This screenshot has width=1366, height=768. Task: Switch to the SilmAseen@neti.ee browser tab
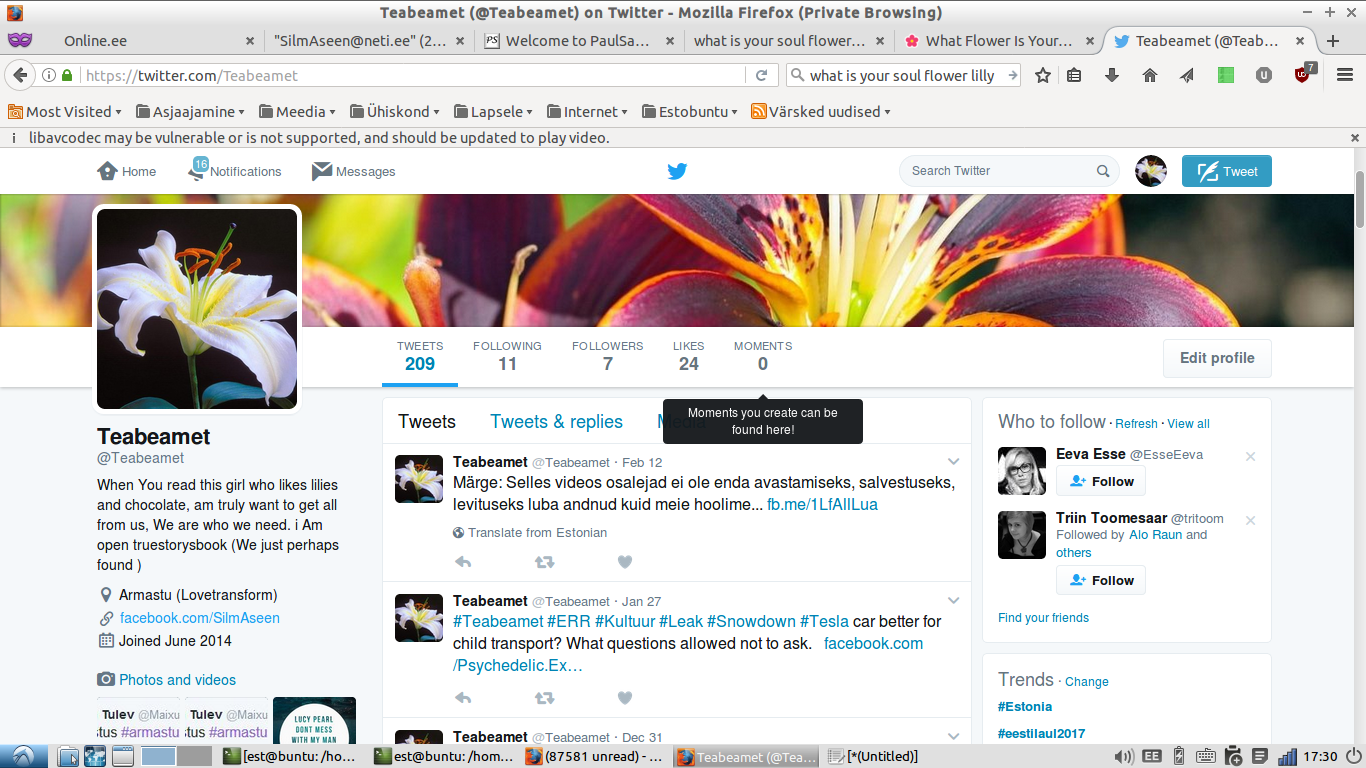(x=370, y=41)
